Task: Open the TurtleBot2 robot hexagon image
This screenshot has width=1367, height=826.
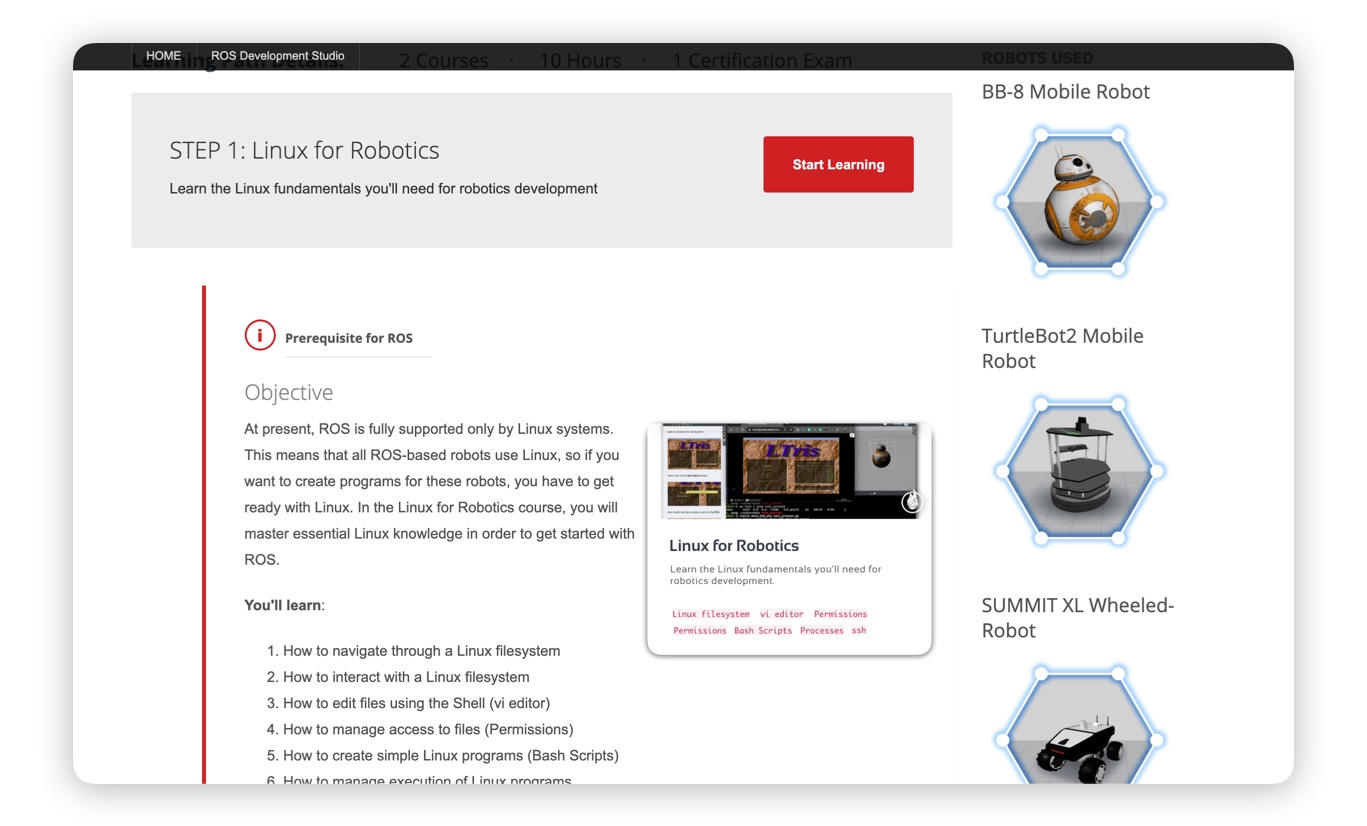Action: 1079,471
